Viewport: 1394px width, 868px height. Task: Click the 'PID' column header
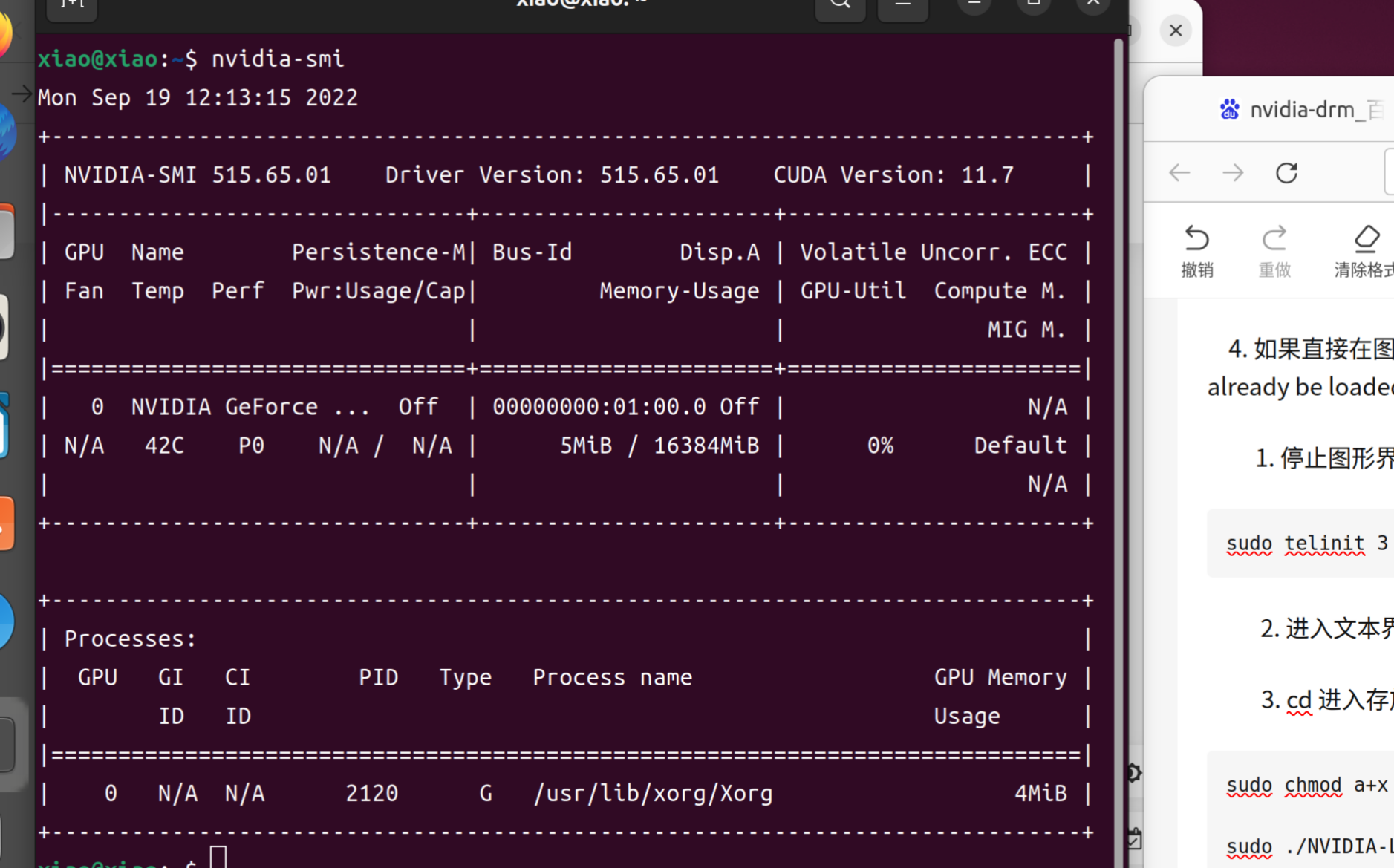coord(379,676)
